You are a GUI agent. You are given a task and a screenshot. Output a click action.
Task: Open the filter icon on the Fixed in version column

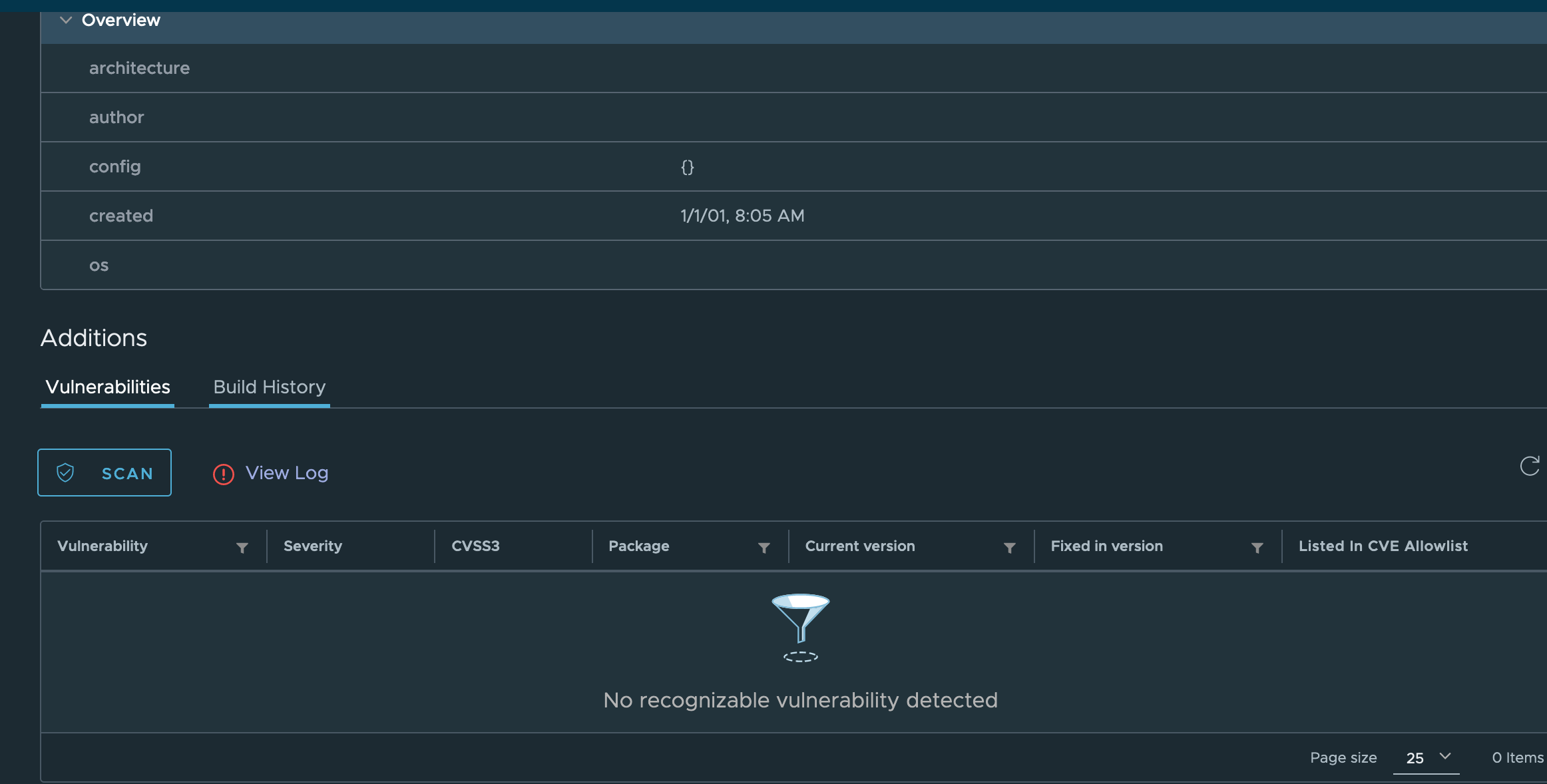1257,548
